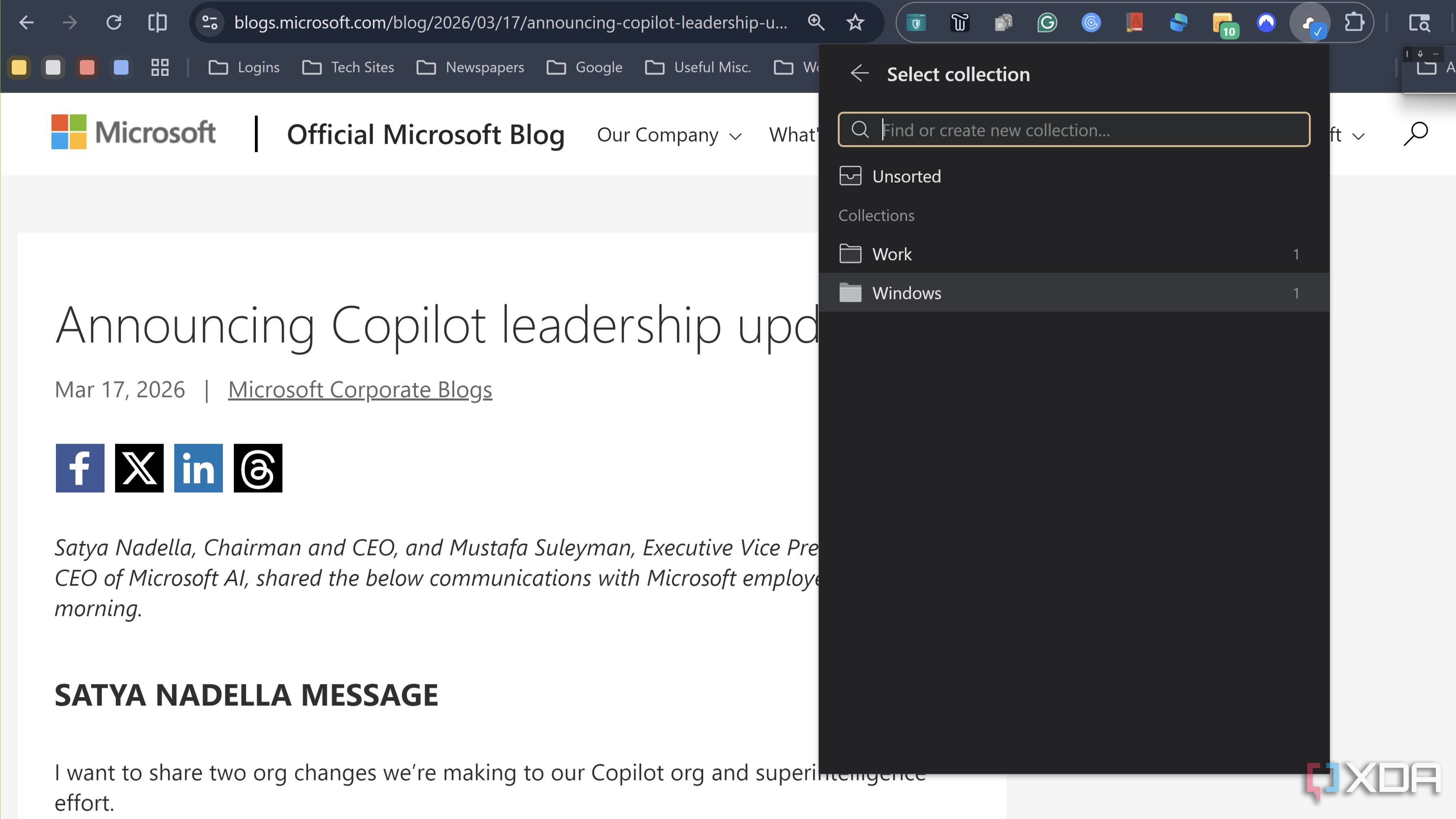The height and width of the screenshot is (819, 1456).
Task: Click the blue bookmark tile
Action: tap(121, 67)
